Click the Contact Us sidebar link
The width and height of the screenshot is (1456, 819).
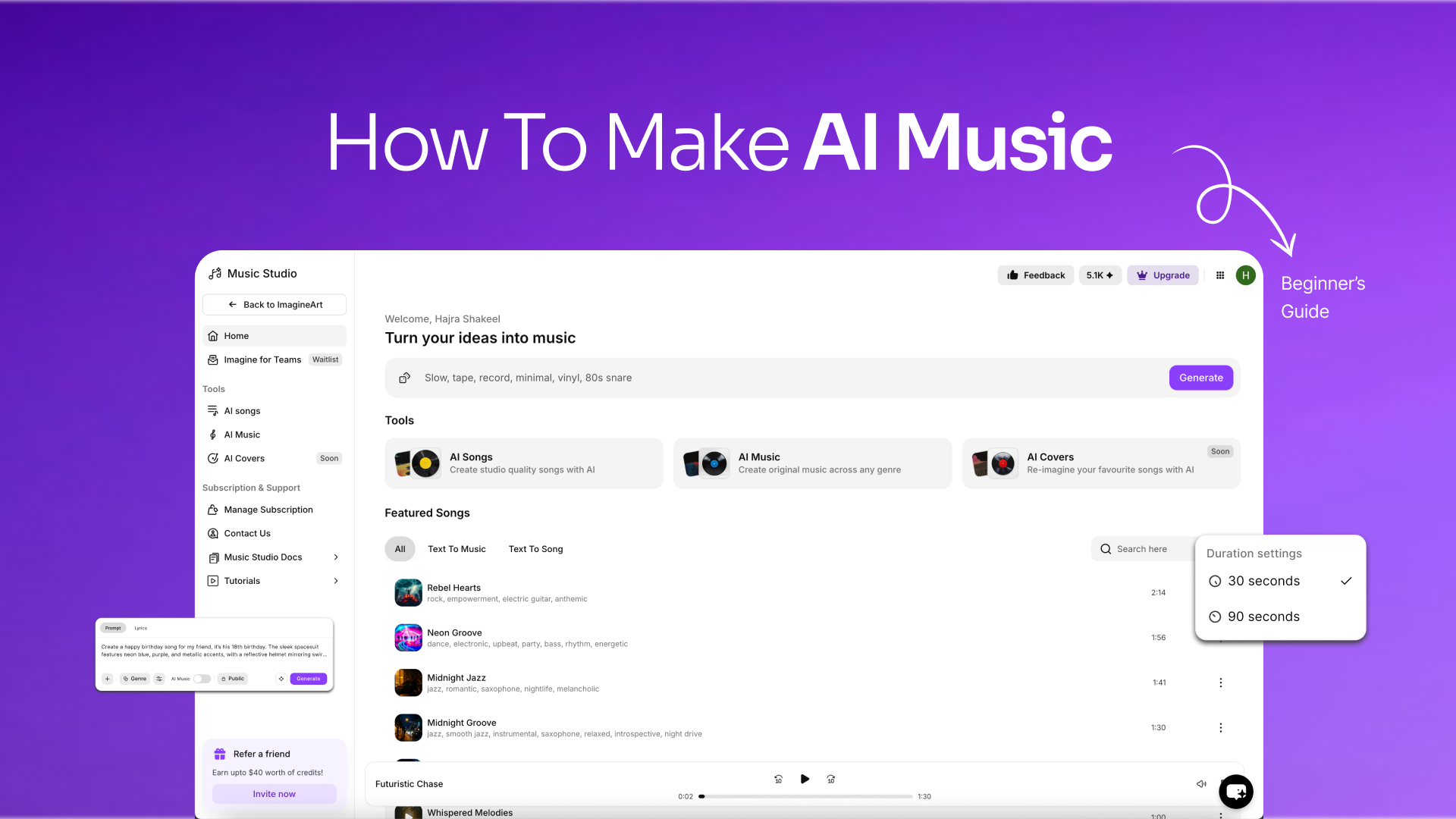coord(247,534)
